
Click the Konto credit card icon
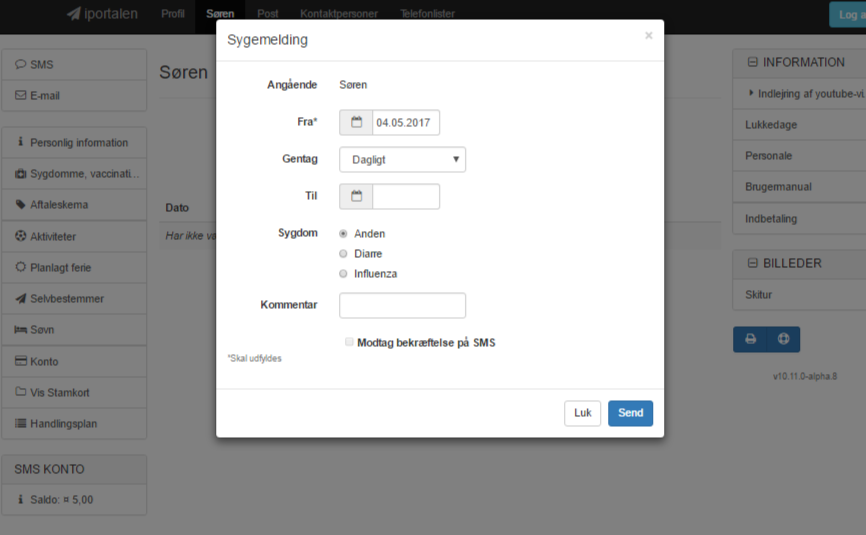click(x=20, y=361)
